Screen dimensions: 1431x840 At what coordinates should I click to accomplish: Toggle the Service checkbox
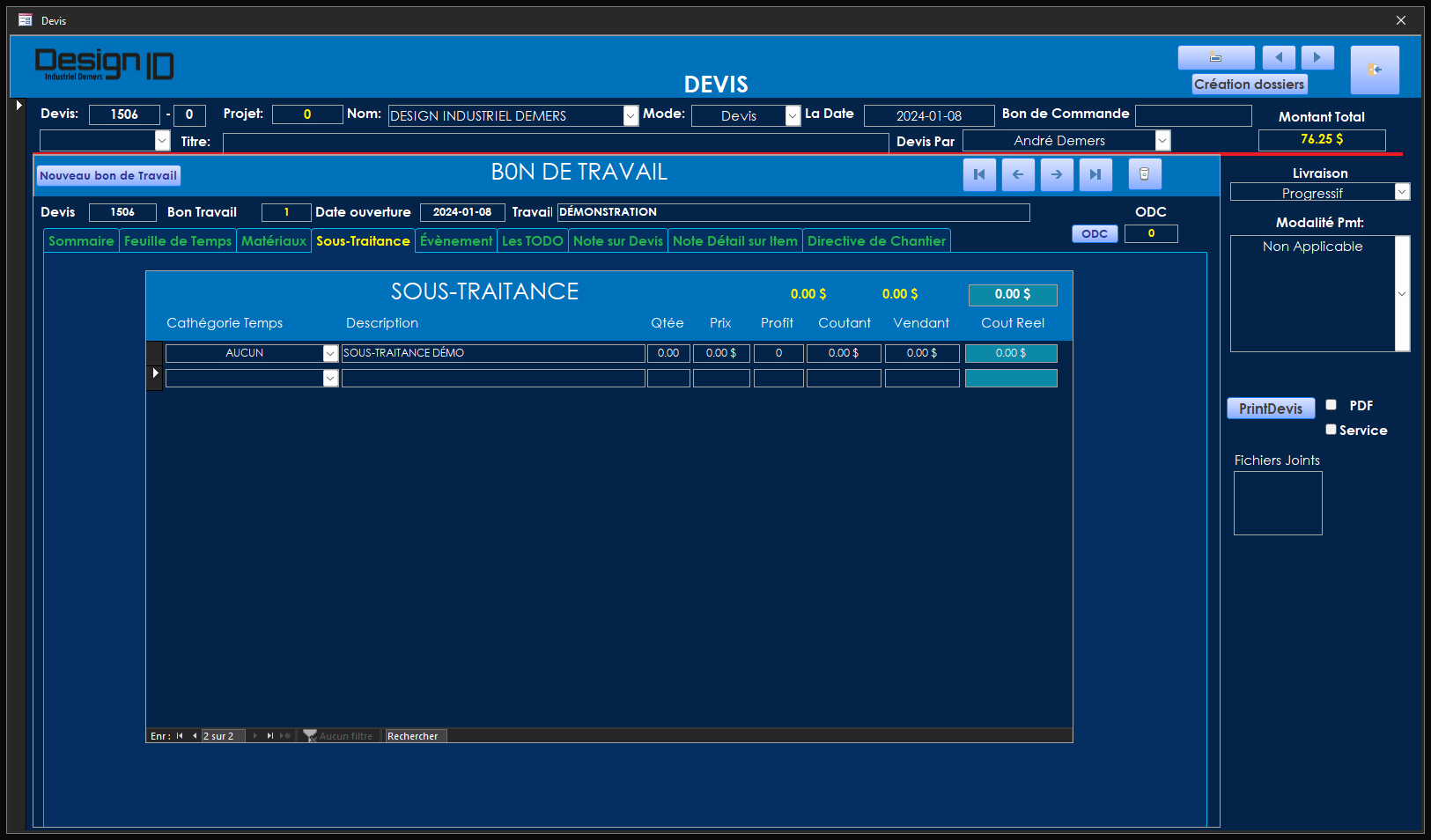click(x=1331, y=430)
